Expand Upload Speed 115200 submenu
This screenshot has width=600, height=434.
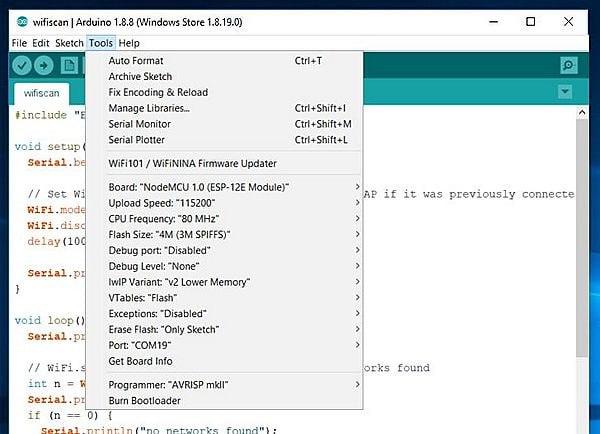225,203
